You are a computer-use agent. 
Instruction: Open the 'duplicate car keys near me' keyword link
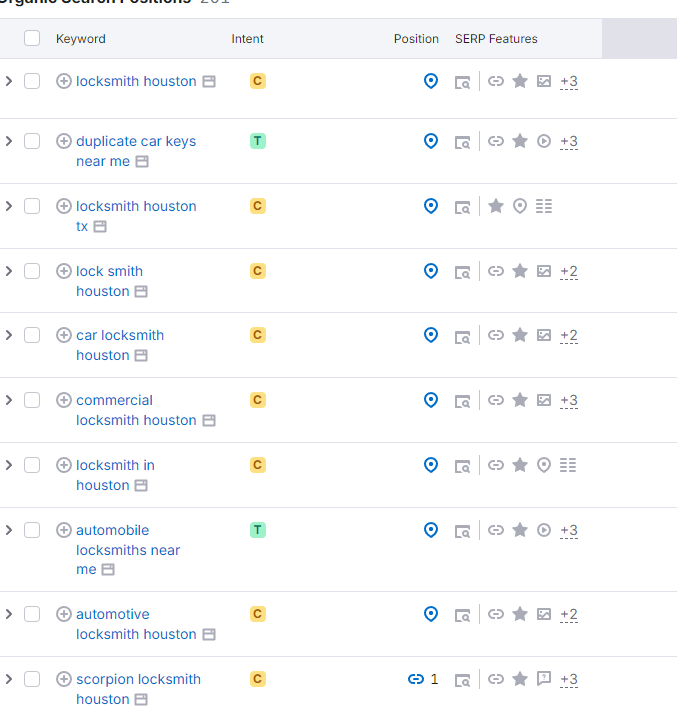pos(136,151)
